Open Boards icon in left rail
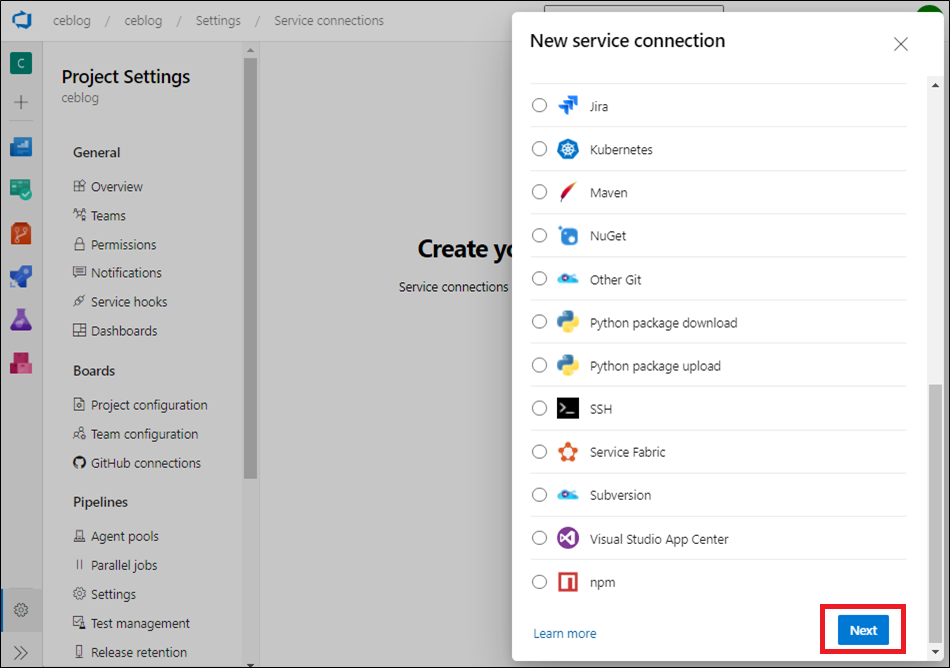The height and width of the screenshot is (668, 950). click(x=21, y=190)
